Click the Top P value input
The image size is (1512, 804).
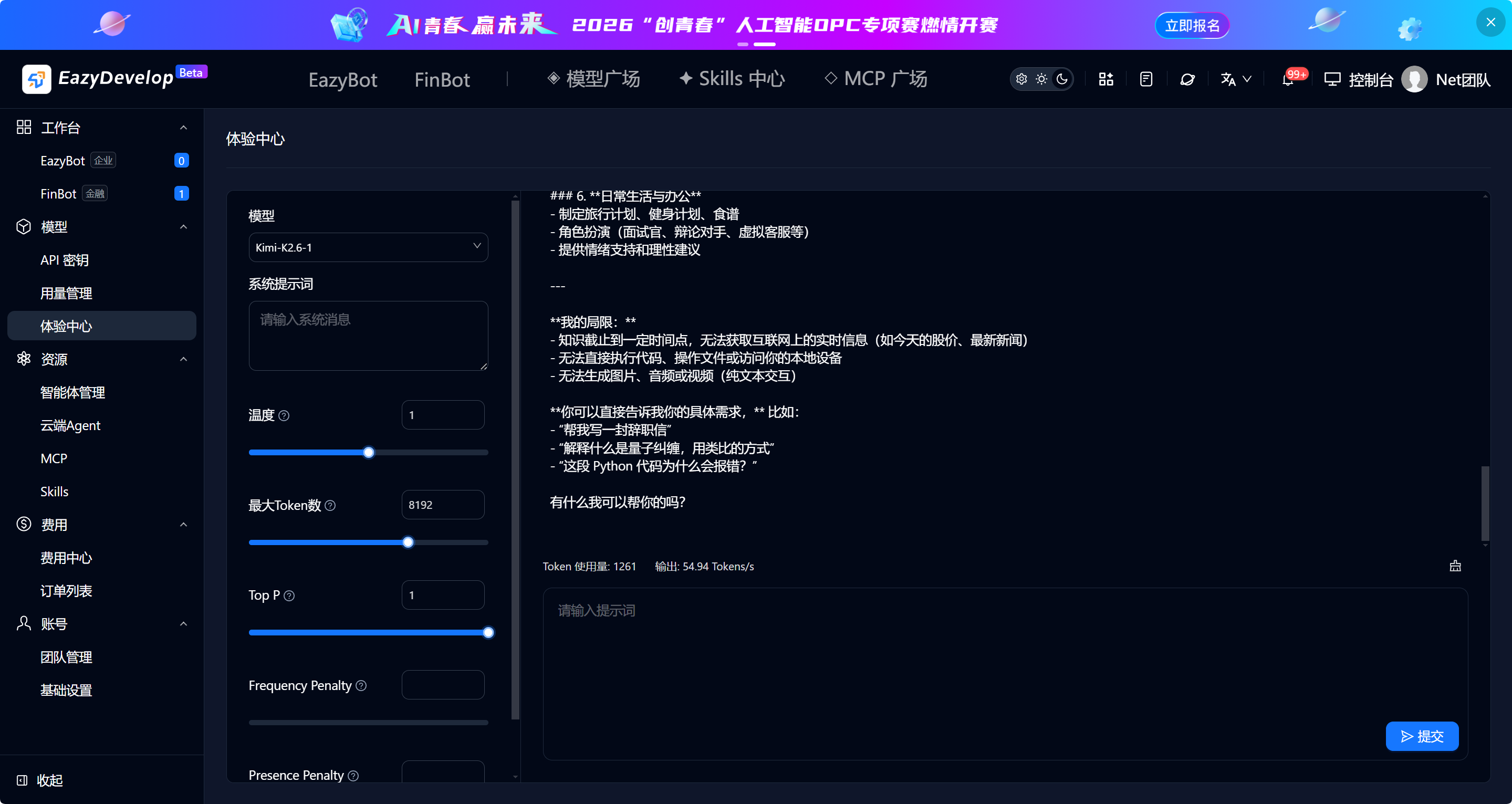coord(443,595)
